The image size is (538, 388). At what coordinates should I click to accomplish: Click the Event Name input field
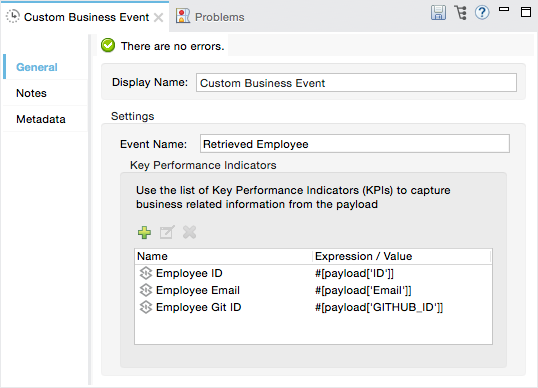click(355, 143)
